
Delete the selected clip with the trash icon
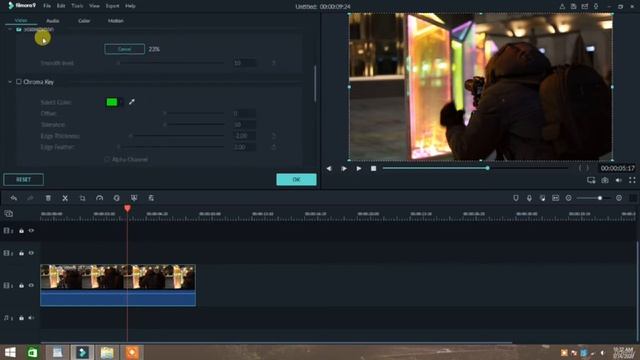48,198
